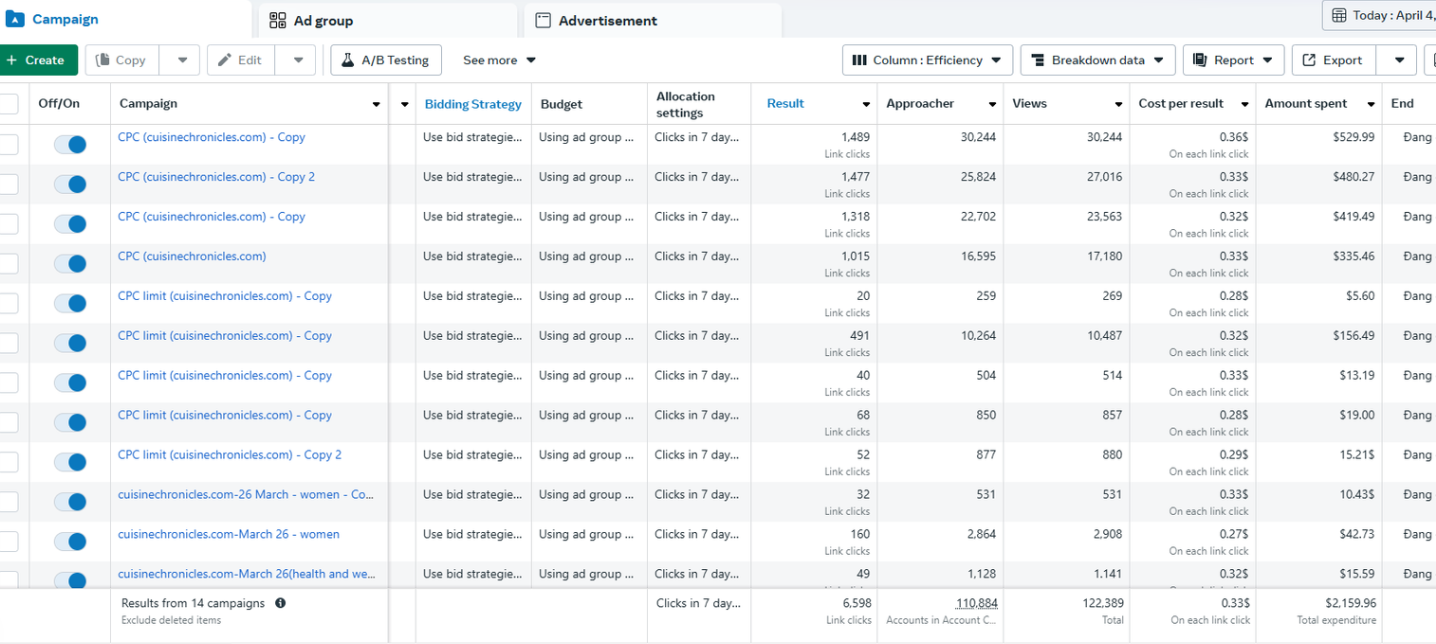Toggle off CPC (cuisinechronicles.com) - Copy 2 campaign
Image resolution: width=1436 pixels, height=644 pixels.
point(70,184)
